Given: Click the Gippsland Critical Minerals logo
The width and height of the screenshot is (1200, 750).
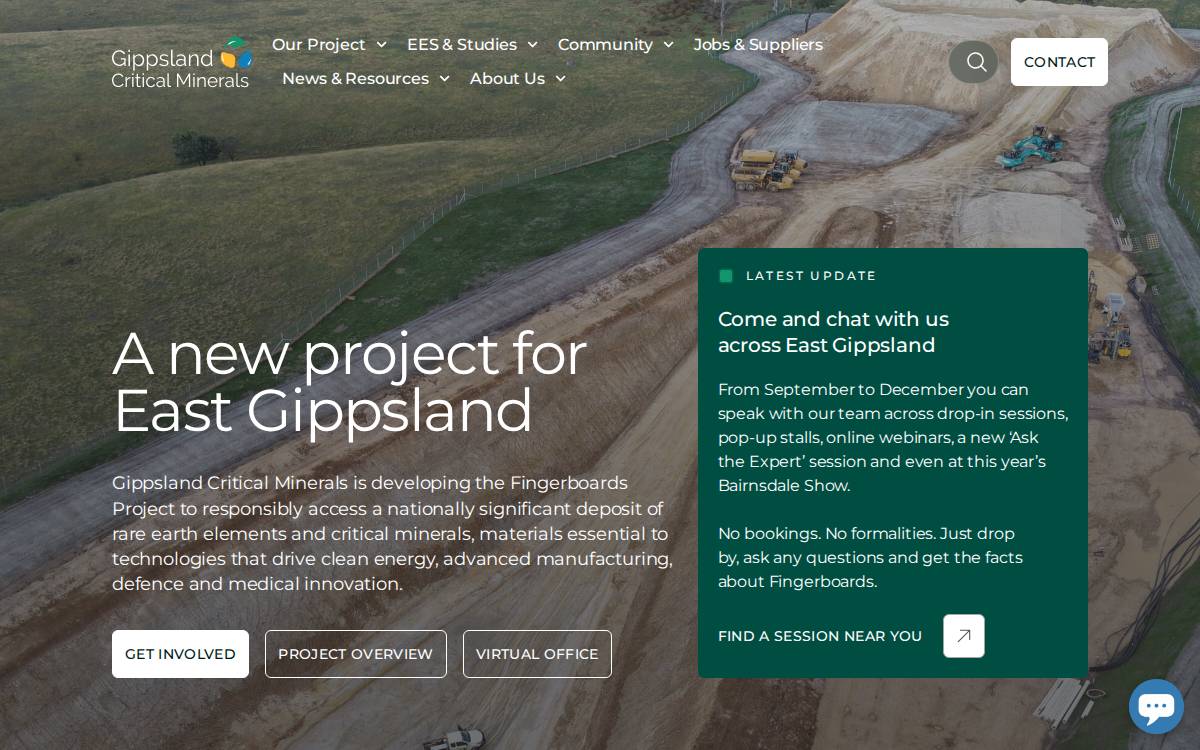Looking at the screenshot, I should [182, 62].
